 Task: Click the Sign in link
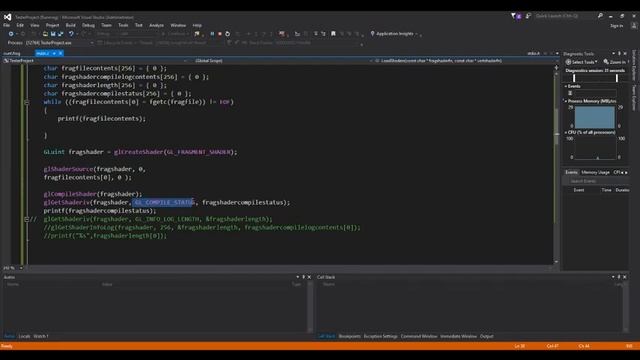click(616, 26)
